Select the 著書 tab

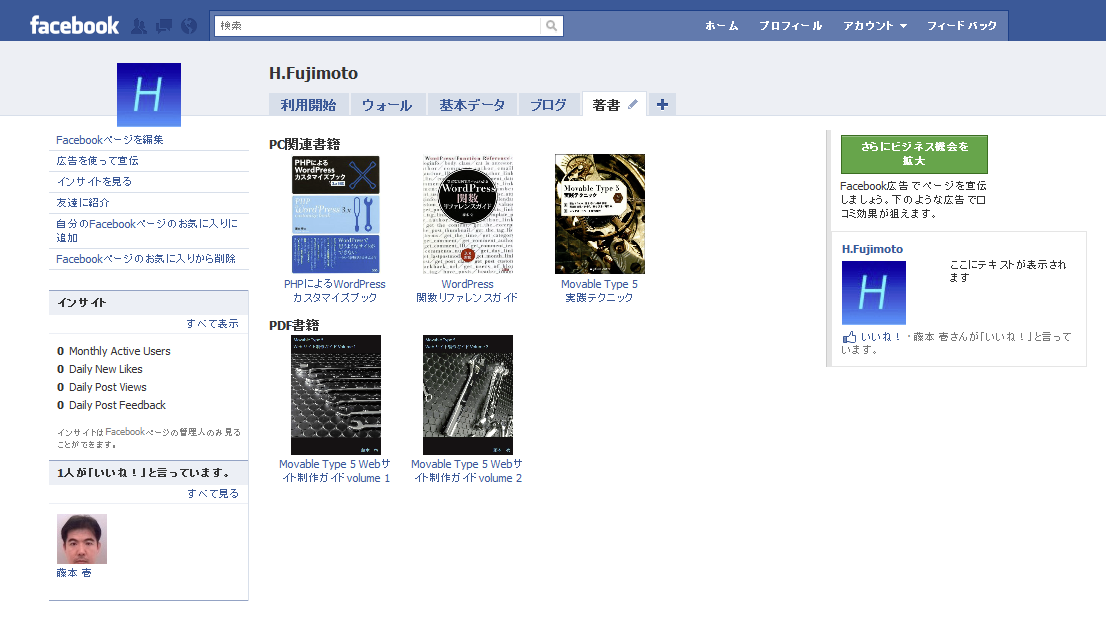606,105
